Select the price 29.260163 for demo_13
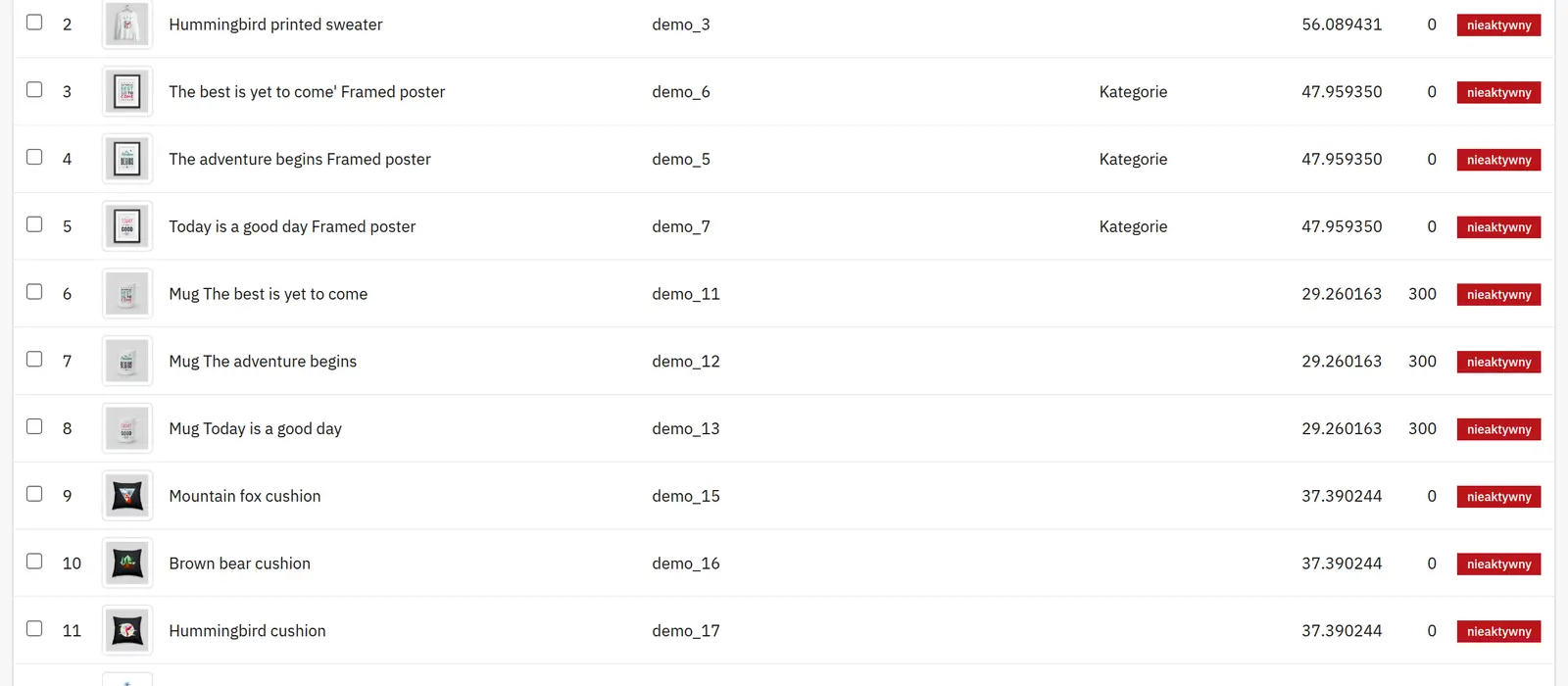Screen dimensions: 1568x686 tap(1342, 428)
